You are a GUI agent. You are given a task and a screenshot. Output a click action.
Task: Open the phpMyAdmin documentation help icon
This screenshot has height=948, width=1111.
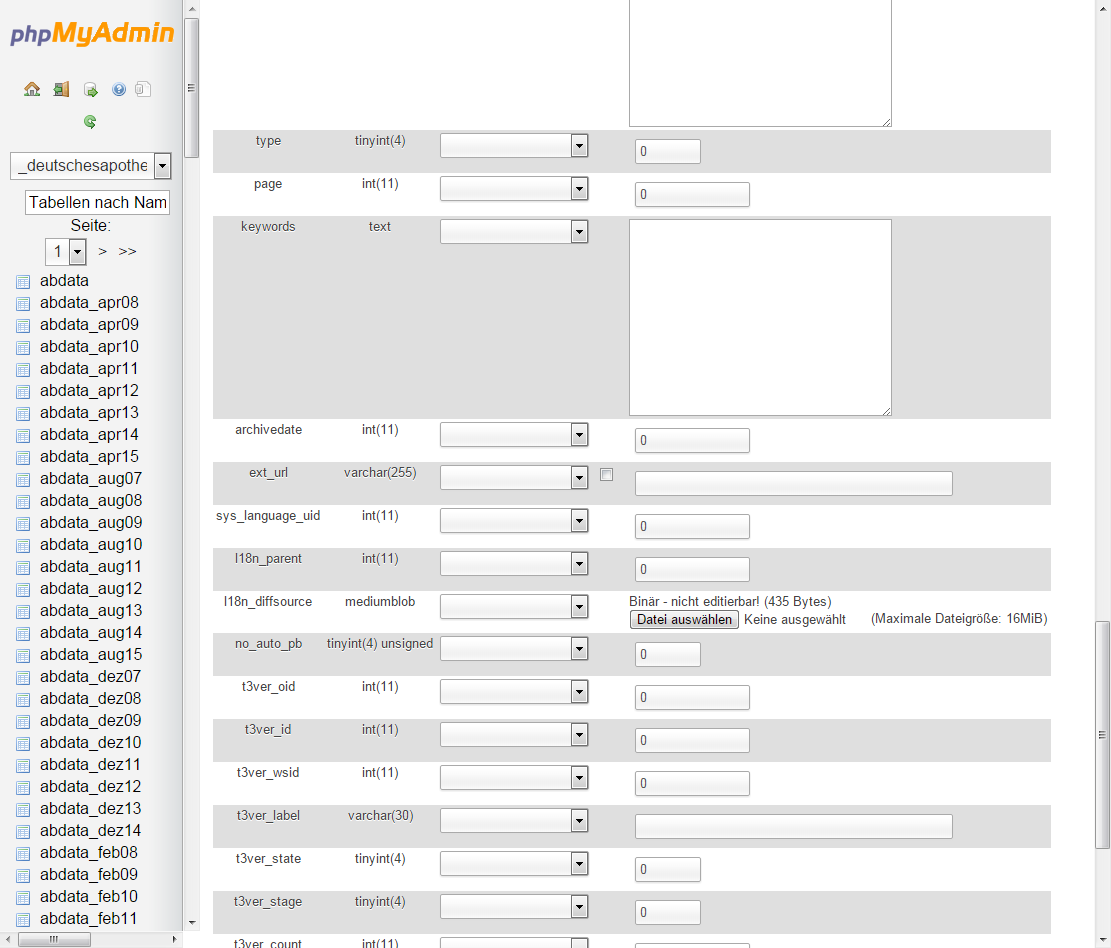[119, 90]
